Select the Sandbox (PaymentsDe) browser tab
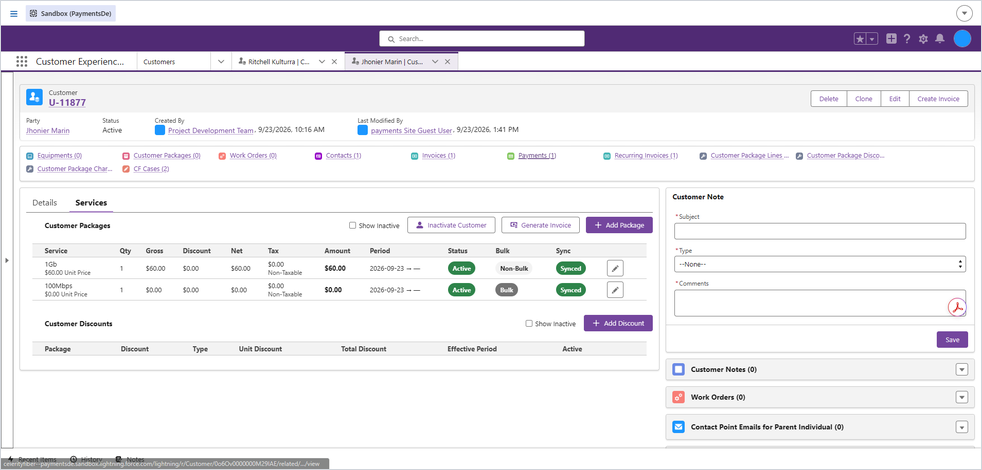Image resolution: width=982 pixels, height=470 pixels. pos(71,13)
